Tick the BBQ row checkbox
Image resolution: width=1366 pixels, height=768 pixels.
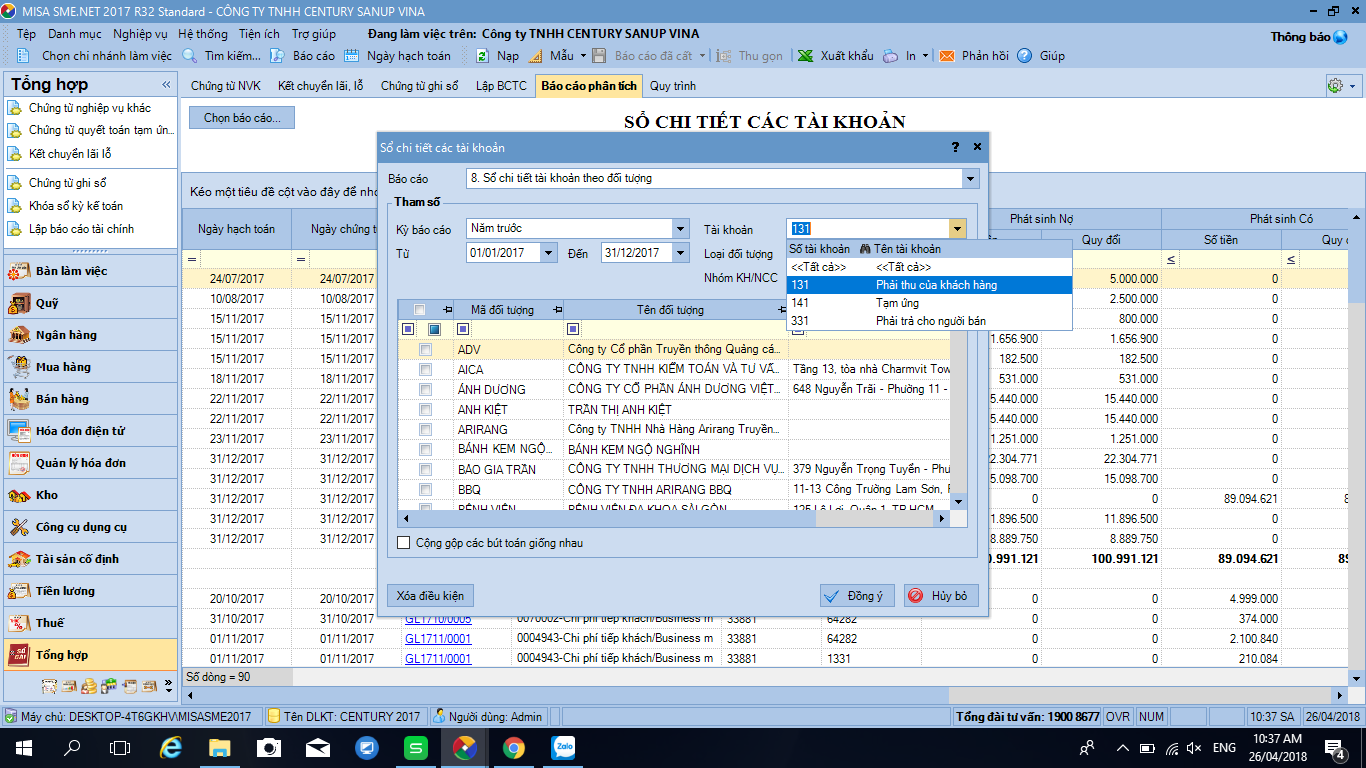pos(426,490)
